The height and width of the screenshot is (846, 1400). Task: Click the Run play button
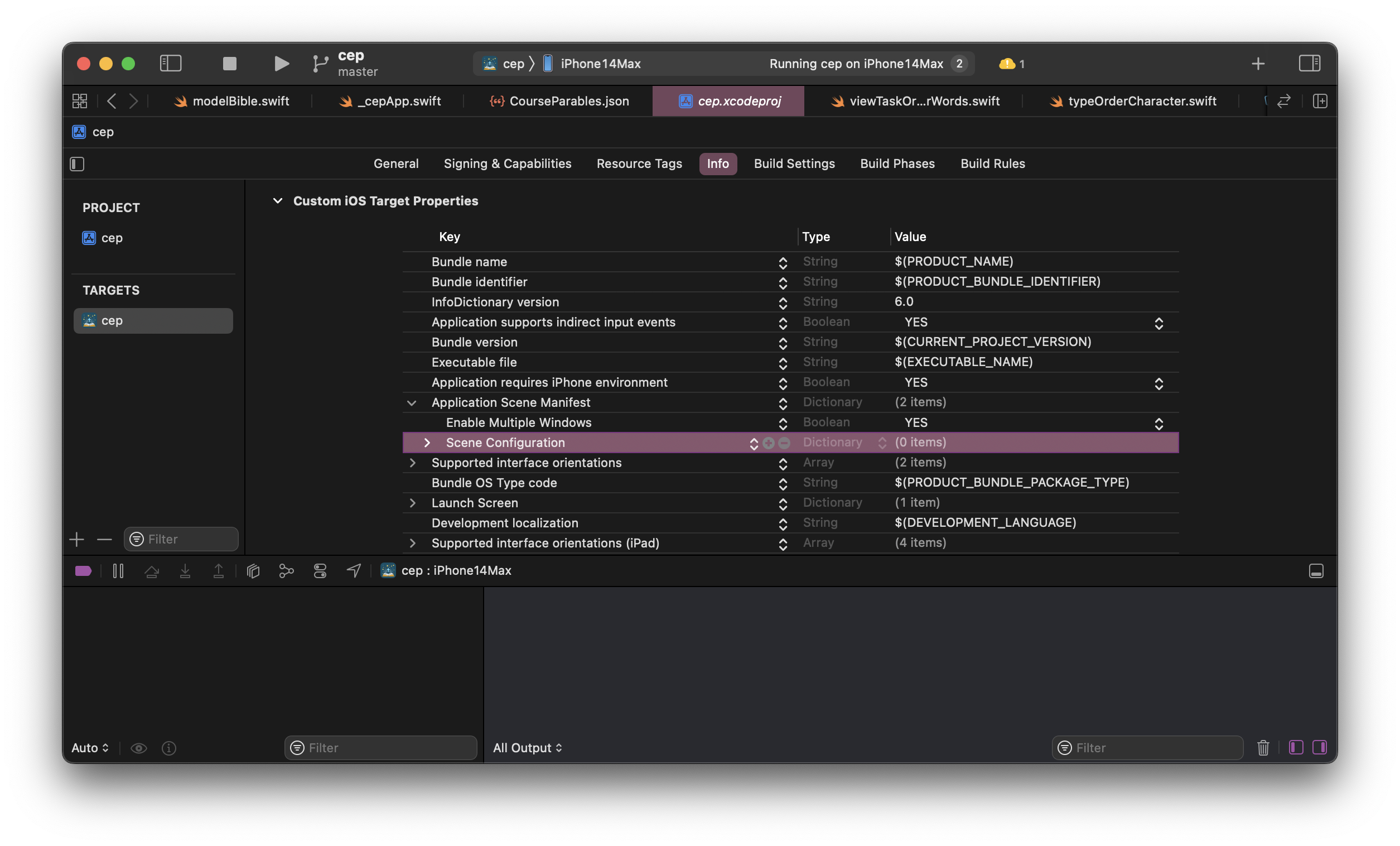tap(281, 63)
